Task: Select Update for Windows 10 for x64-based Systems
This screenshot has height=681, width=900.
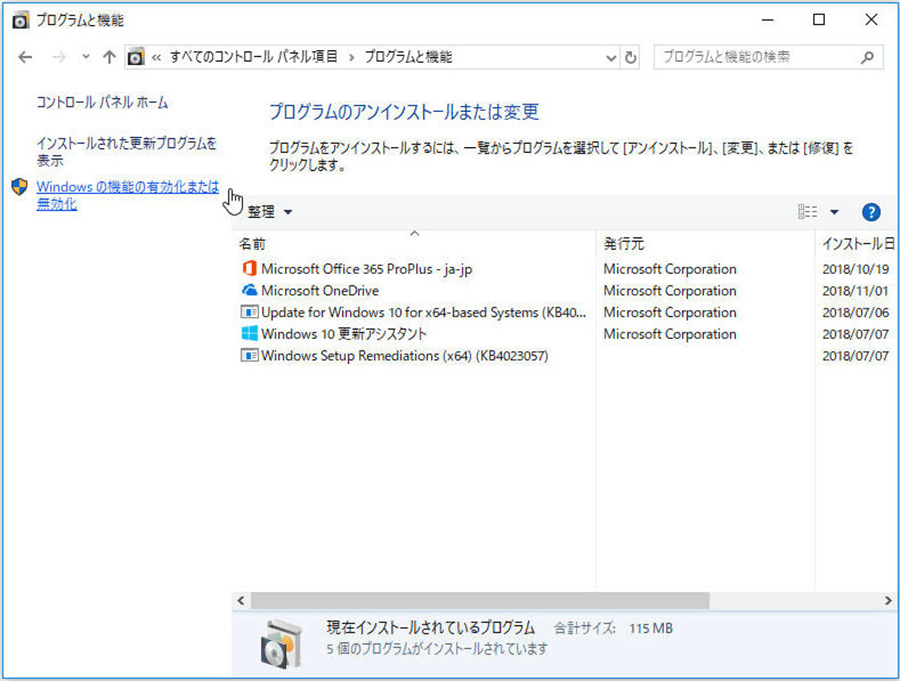Action: (x=424, y=312)
